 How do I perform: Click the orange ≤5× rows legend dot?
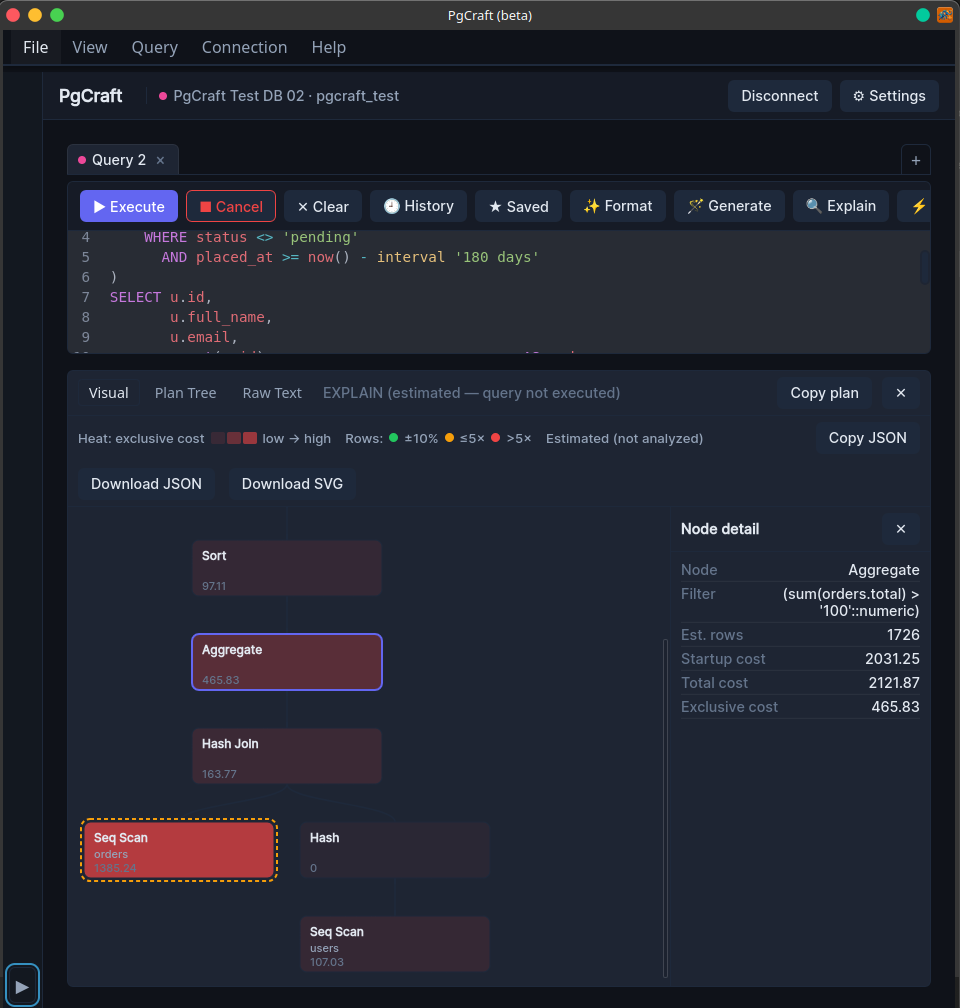449,438
